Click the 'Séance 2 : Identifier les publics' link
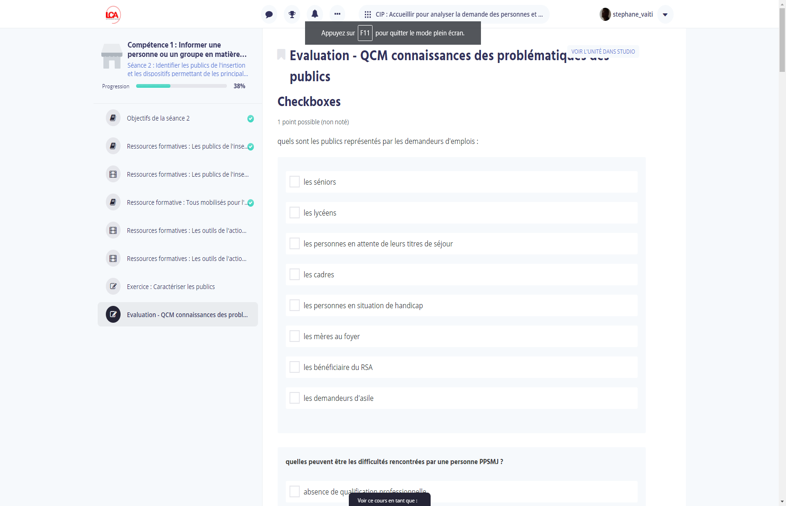Screen dimensions: 787x506 point(187,69)
